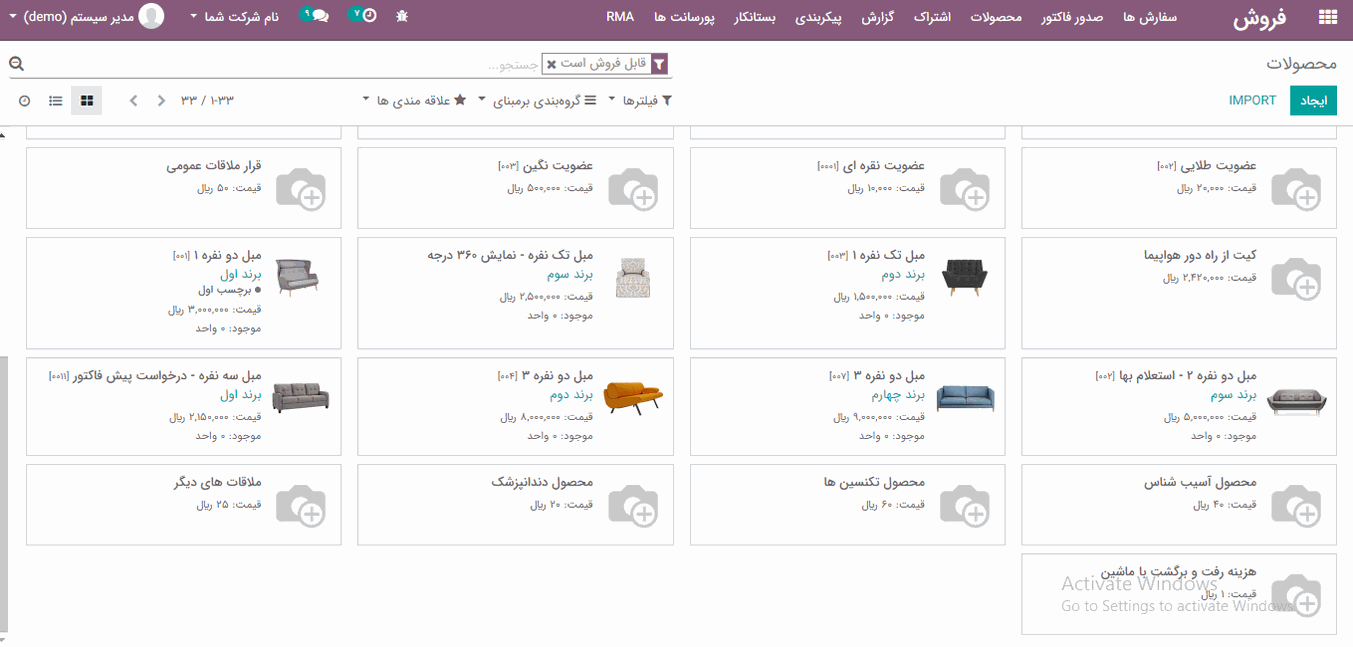
Task: Open the محصولات menu
Action: (x=995, y=17)
